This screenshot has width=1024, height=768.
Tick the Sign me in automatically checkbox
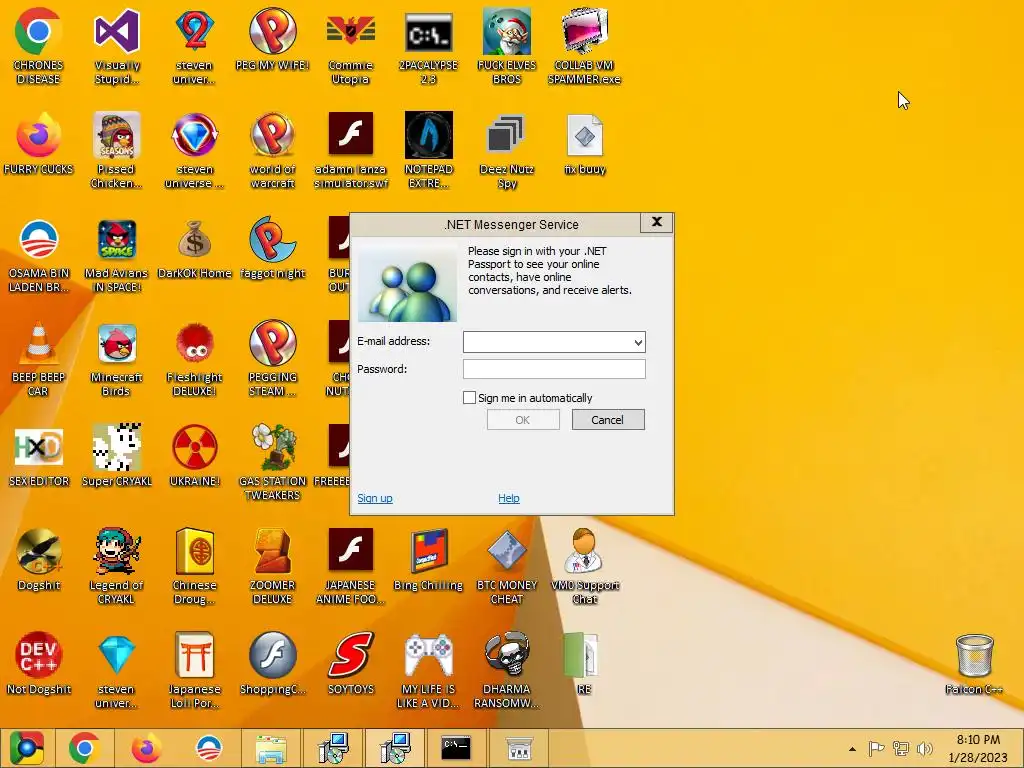pos(469,397)
